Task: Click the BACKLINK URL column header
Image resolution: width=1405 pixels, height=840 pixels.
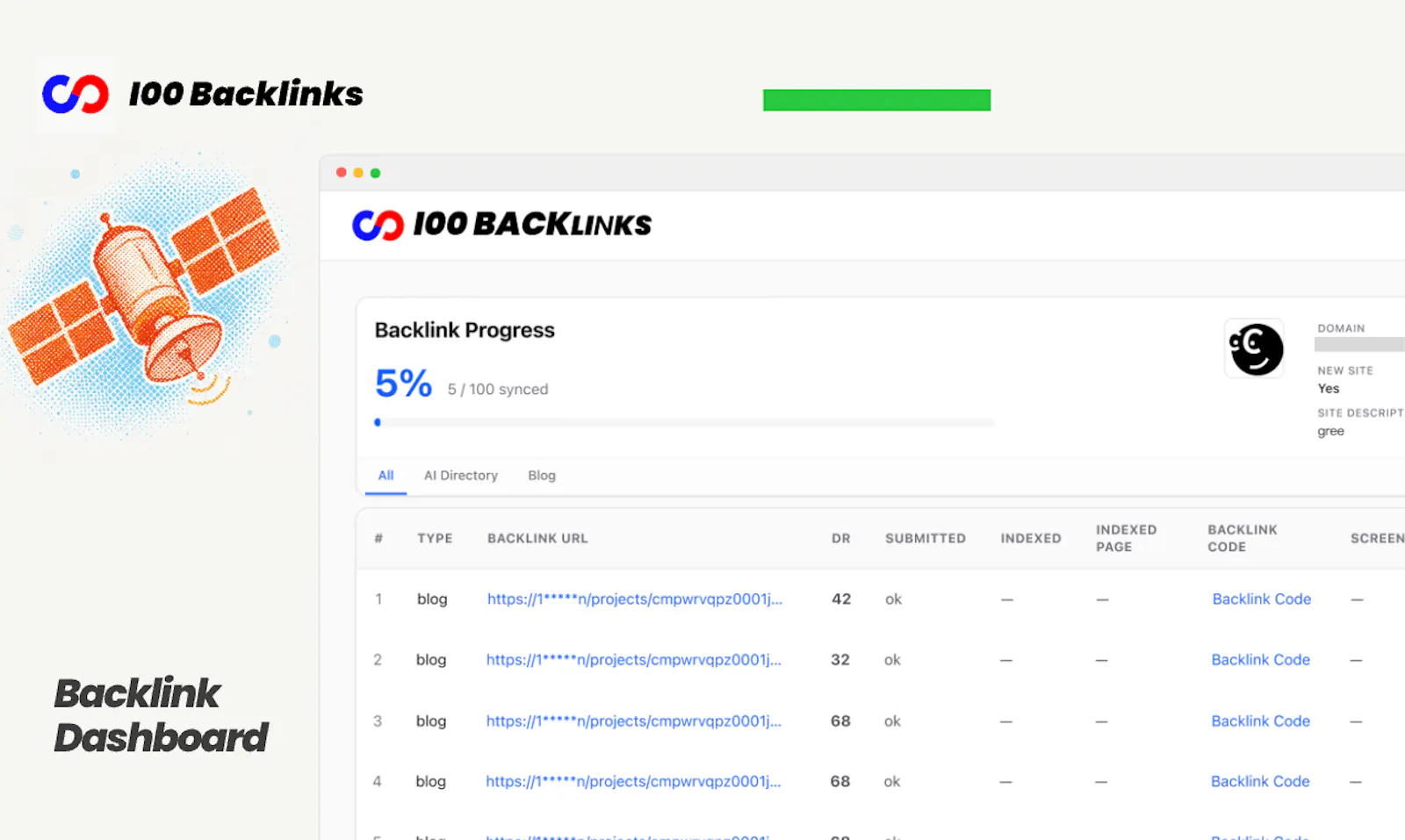Action: coord(537,539)
